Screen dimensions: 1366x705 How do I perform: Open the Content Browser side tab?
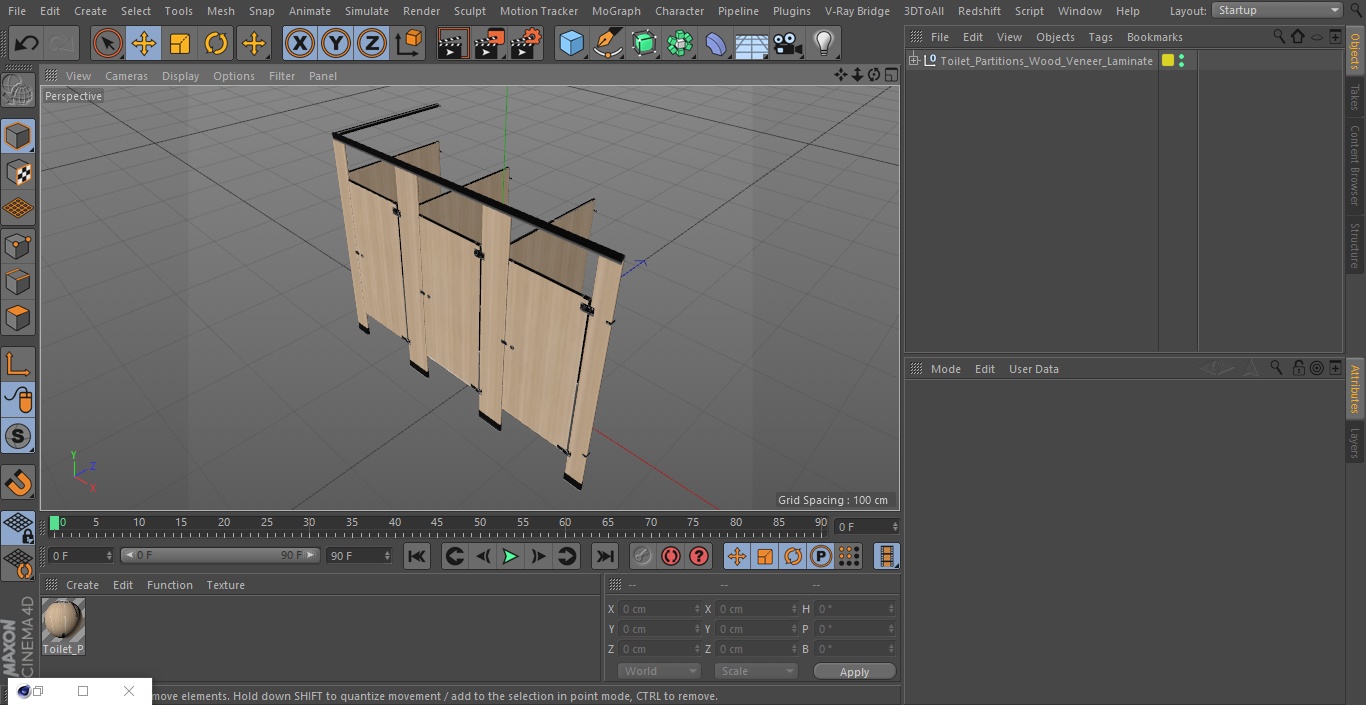coord(1355,165)
